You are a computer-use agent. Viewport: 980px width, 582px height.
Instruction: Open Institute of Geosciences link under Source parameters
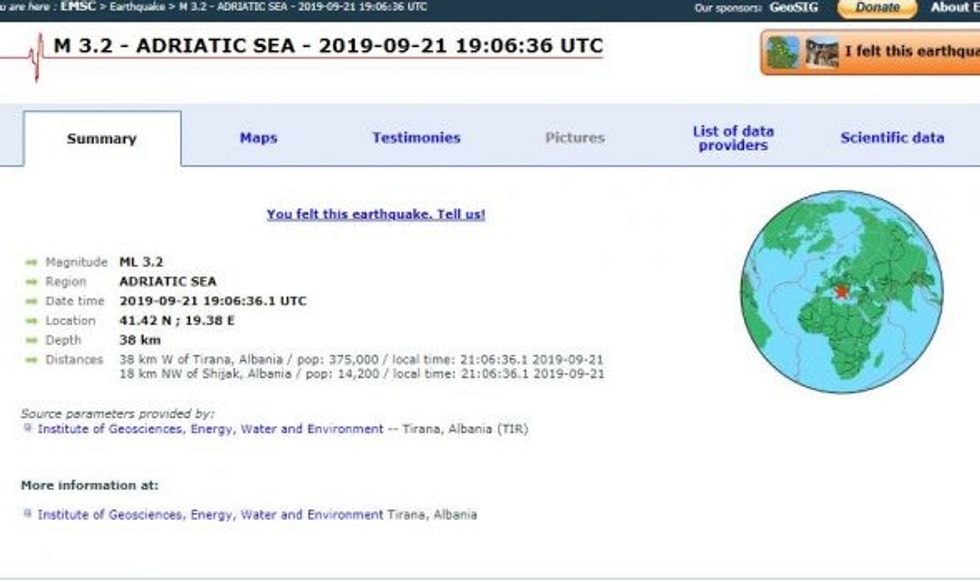pyautogui.click(x=210, y=429)
